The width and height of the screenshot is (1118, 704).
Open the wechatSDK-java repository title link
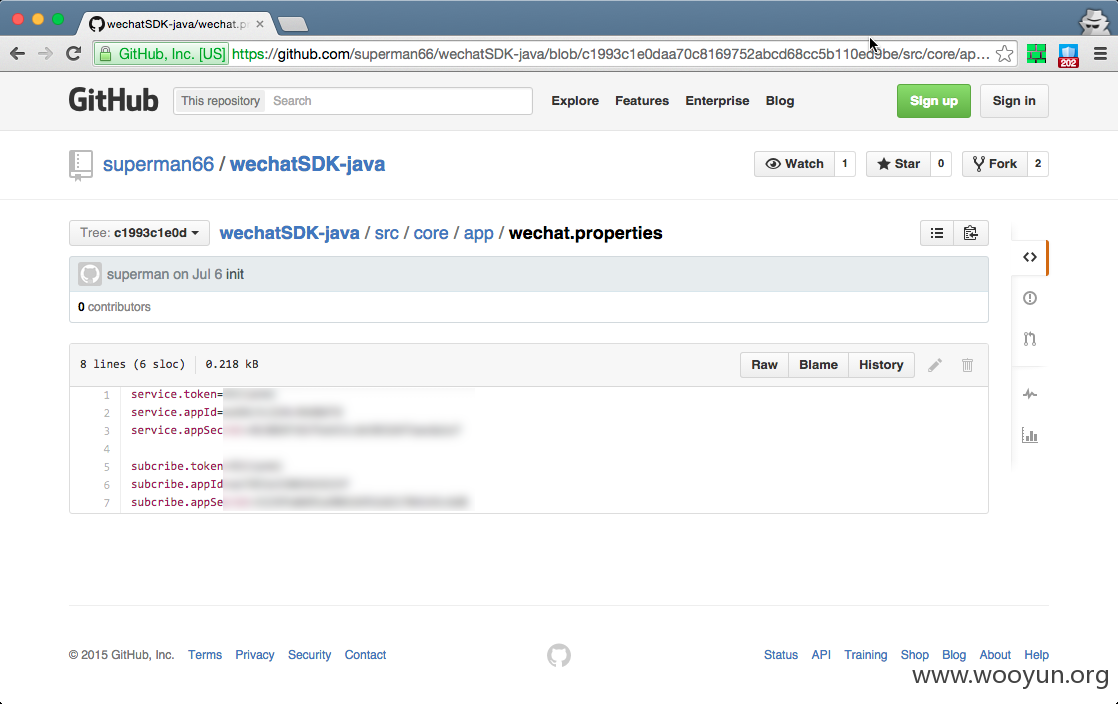(x=307, y=164)
